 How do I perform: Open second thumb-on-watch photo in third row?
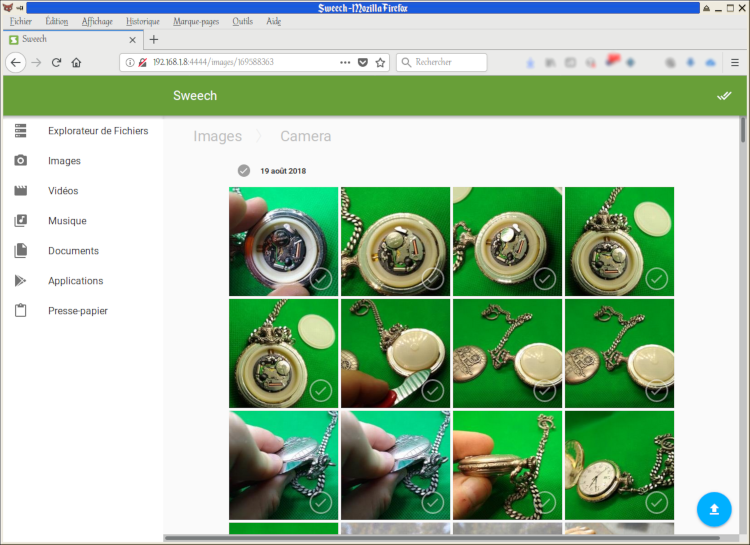[x=396, y=465]
